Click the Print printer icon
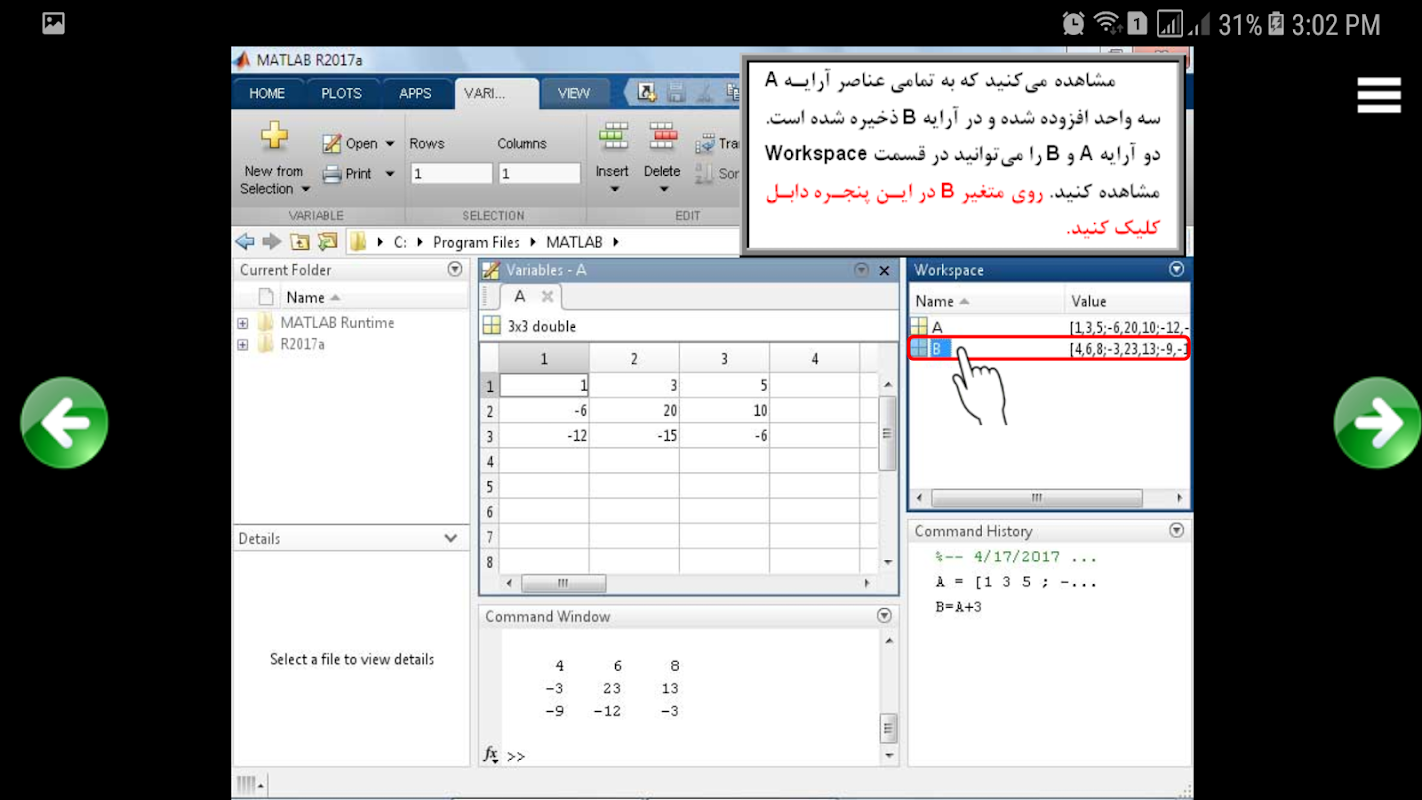The width and height of the screenshot is (1422, 800). (x=332, y=174)
